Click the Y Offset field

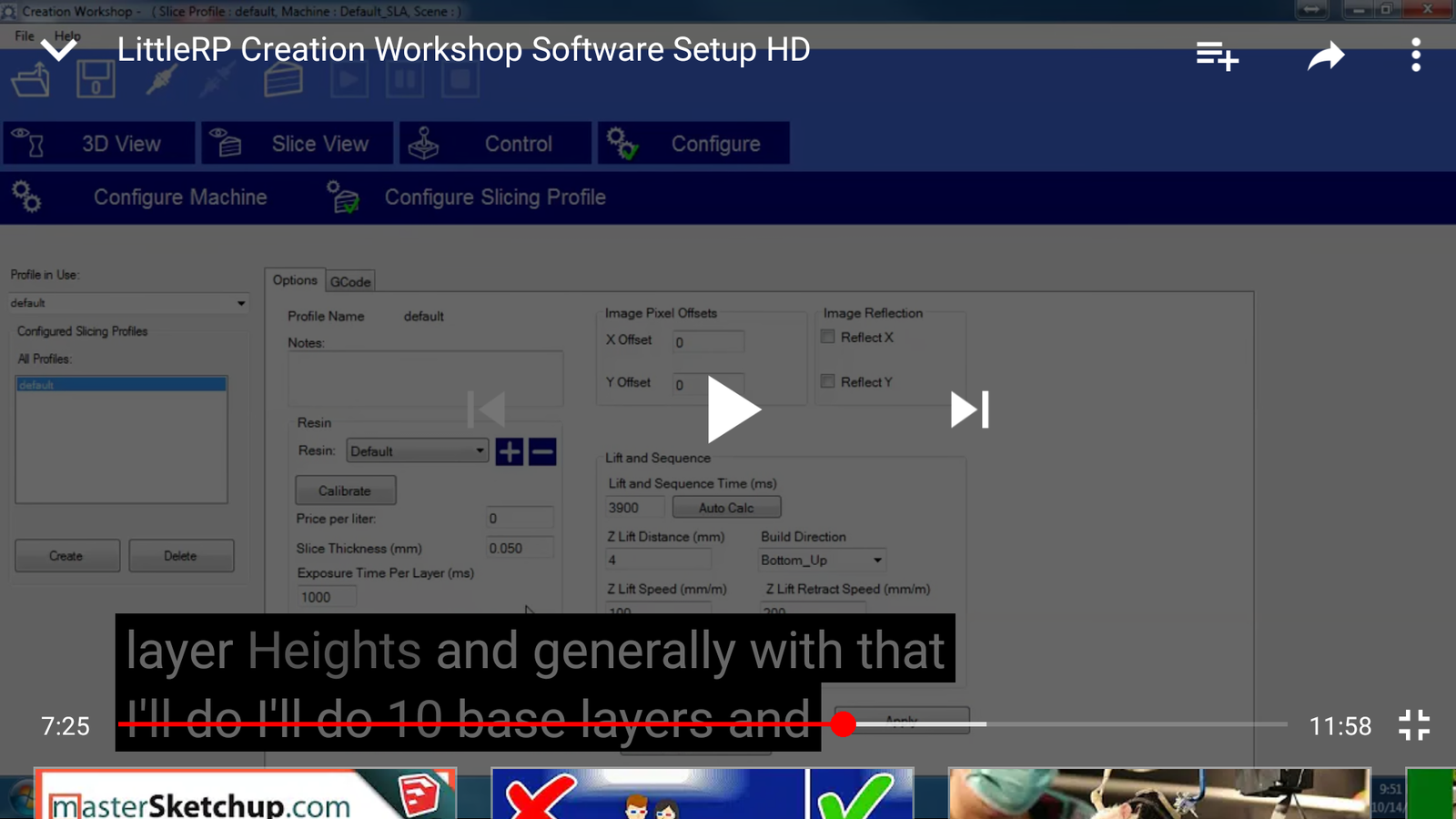[708, 384]
